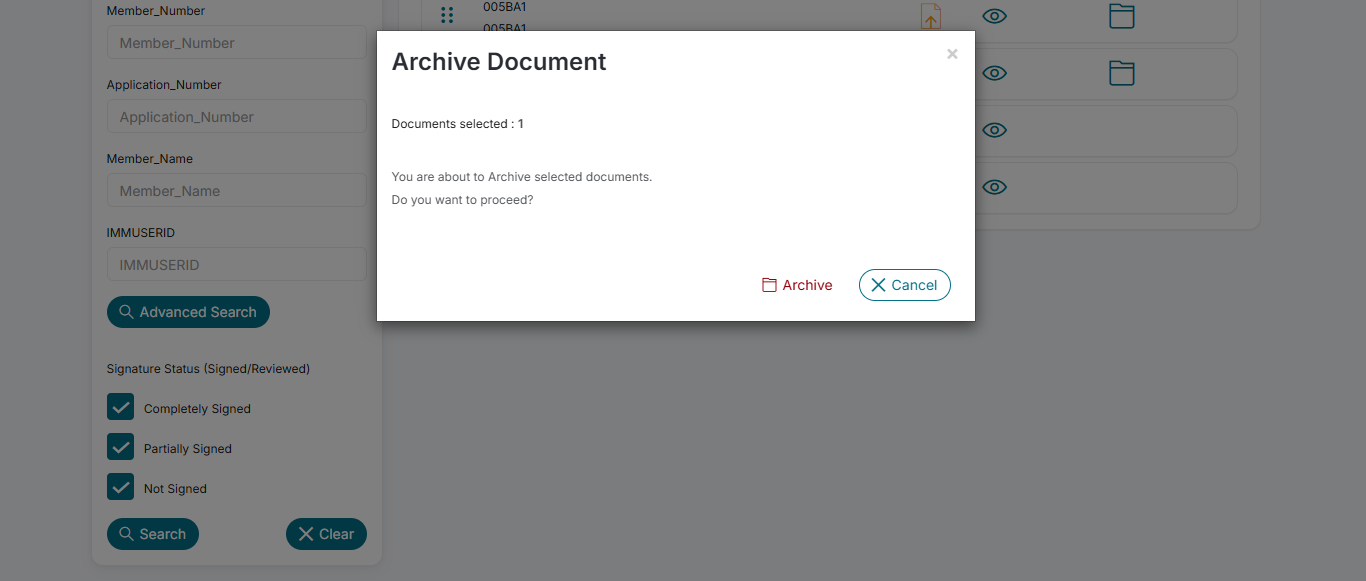
Task: Toggle the Partially Signed checkbox
Action: tap(120, 447)
